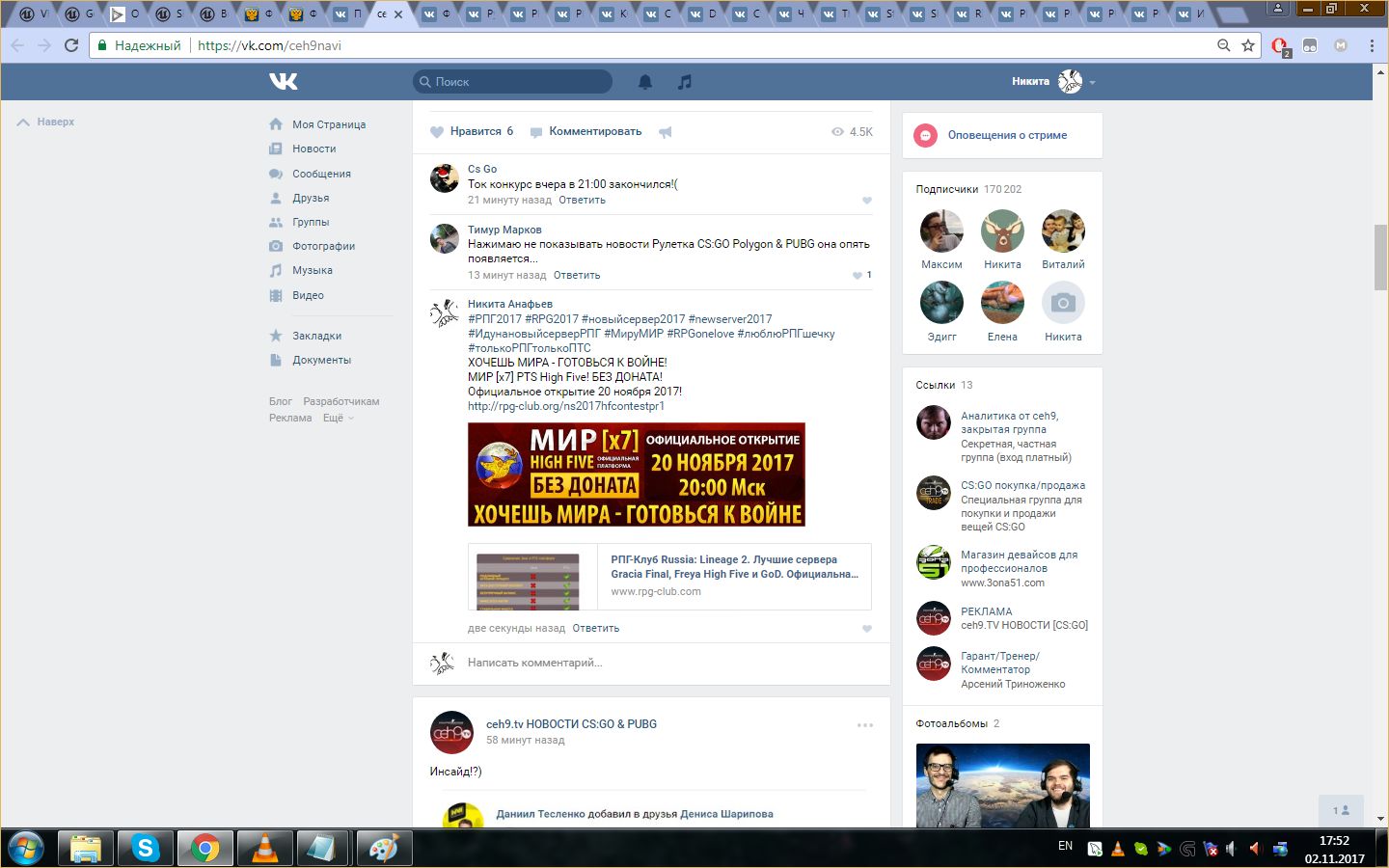The height and width of the screenshot is (868, 1389).
Task: Click Ответить under Тимур Марков's comment
Action: [x=577, y=276]
